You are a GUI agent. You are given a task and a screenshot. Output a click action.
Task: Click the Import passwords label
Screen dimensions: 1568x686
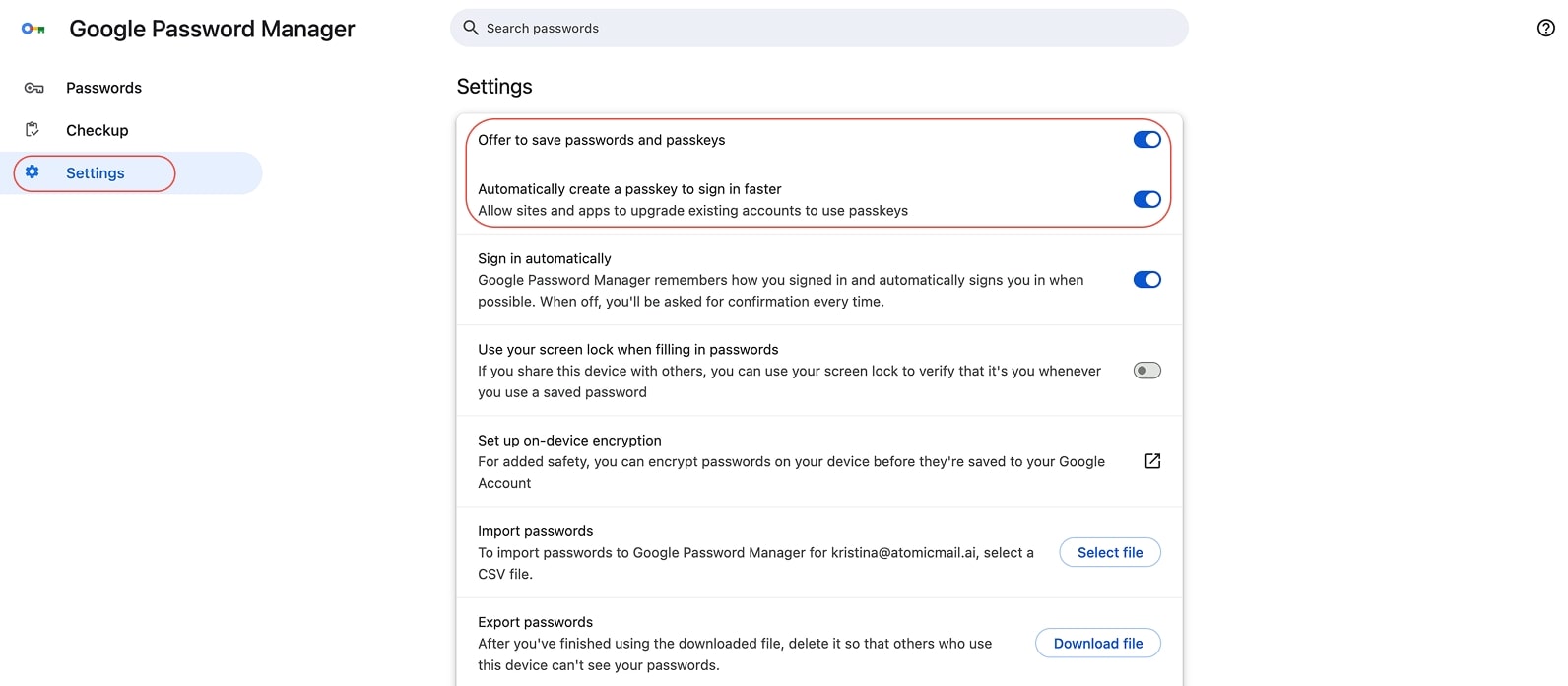[535, 531]
